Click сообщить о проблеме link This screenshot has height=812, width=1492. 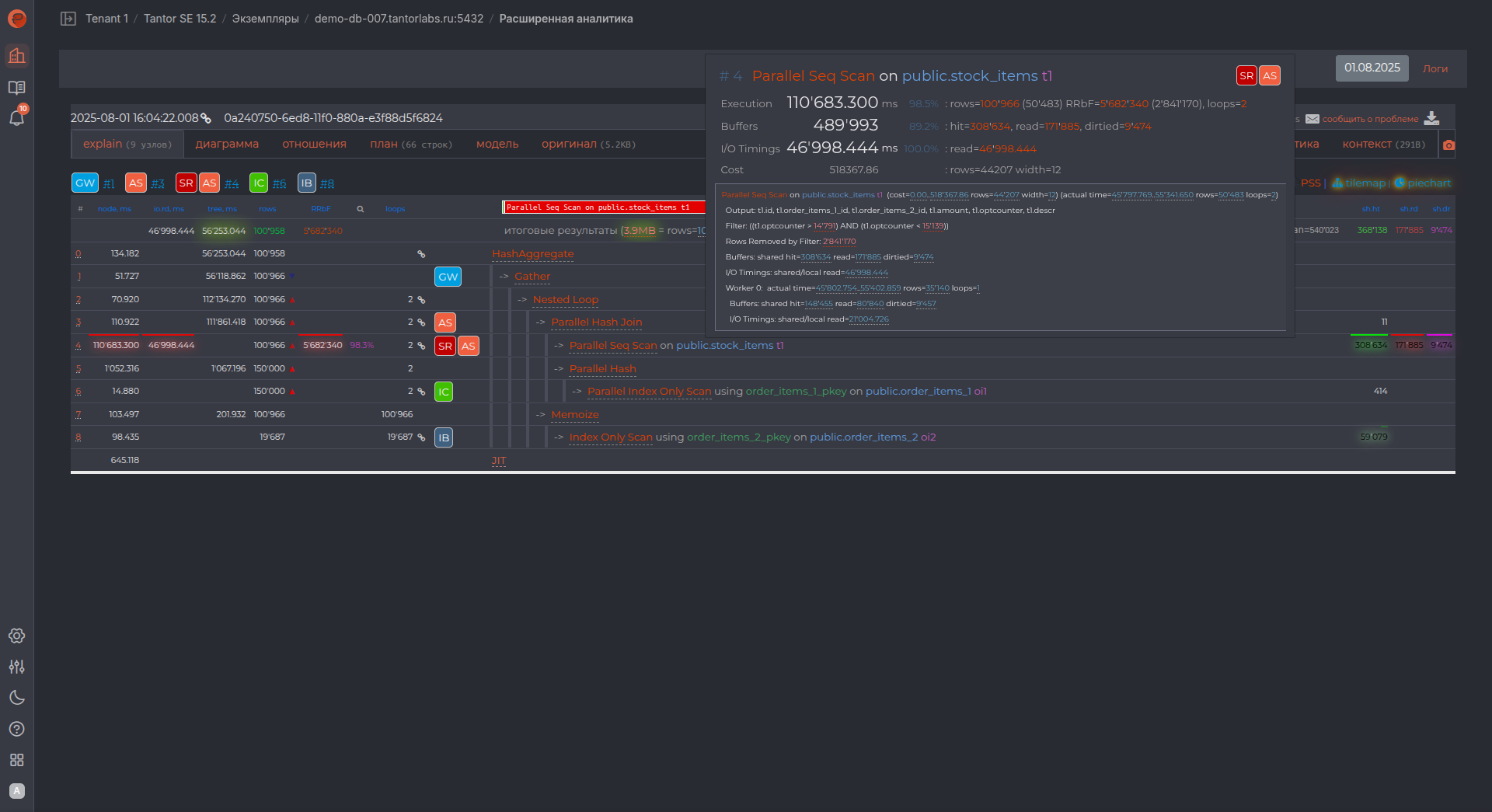pos(1370,120)
